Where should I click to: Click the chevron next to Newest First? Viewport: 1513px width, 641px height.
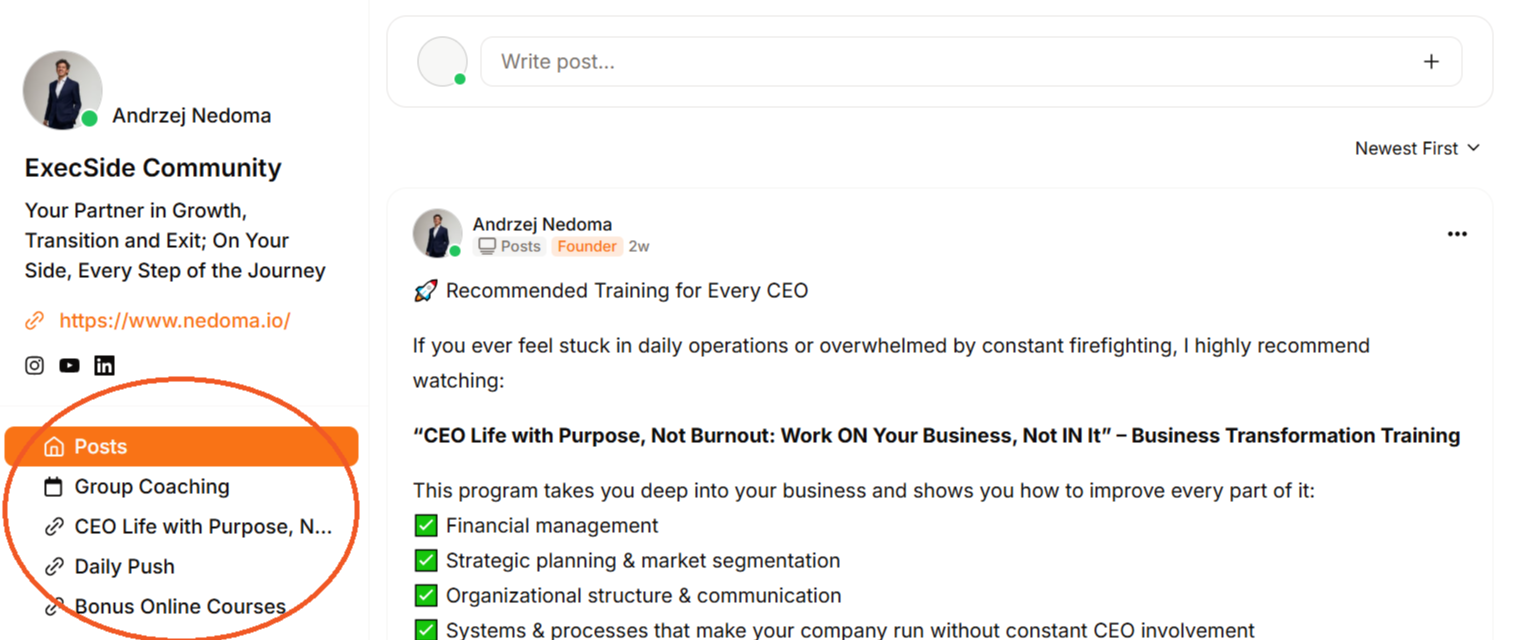pyautogui.click(x=1473, y=148)
